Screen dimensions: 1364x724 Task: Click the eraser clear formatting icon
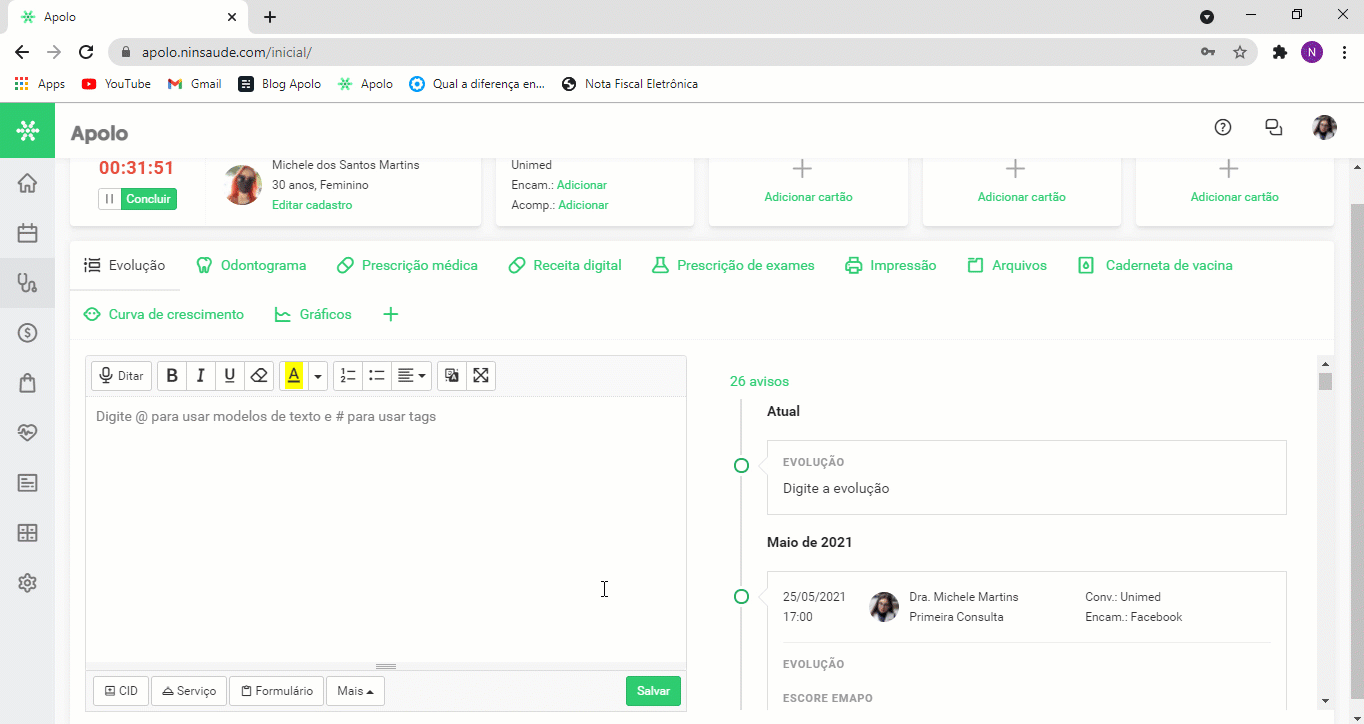click(259, 376)
